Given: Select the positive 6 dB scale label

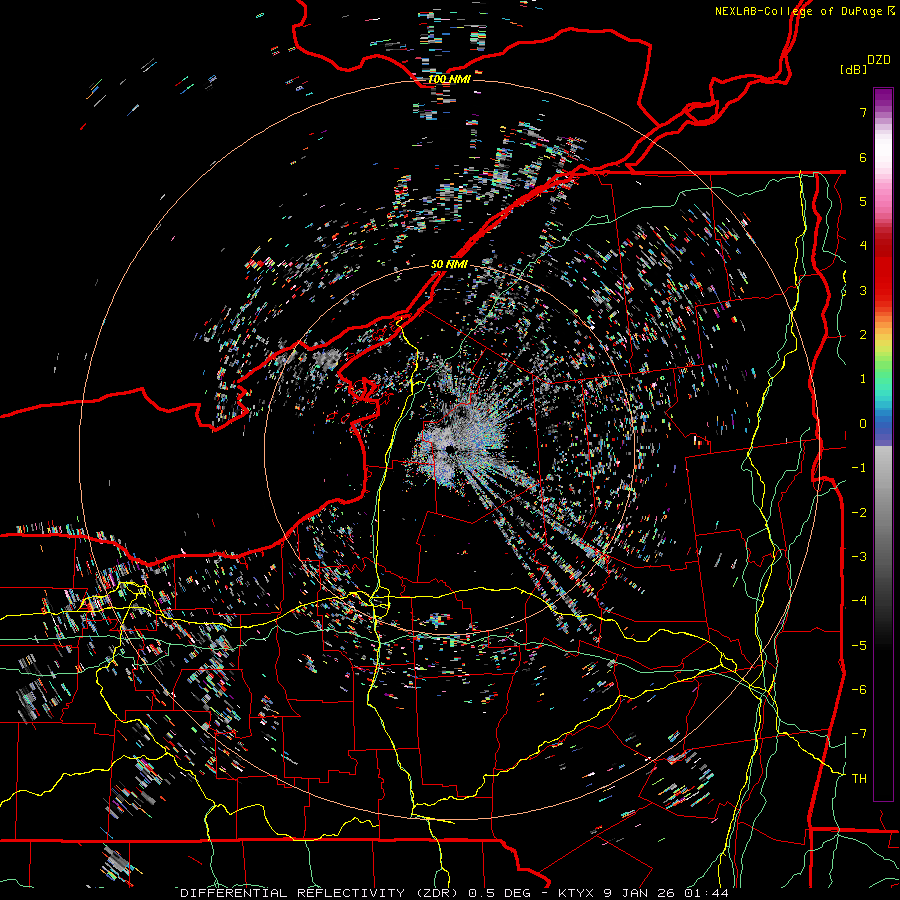Looking at the screenshot, I should (x=863, y=157).
